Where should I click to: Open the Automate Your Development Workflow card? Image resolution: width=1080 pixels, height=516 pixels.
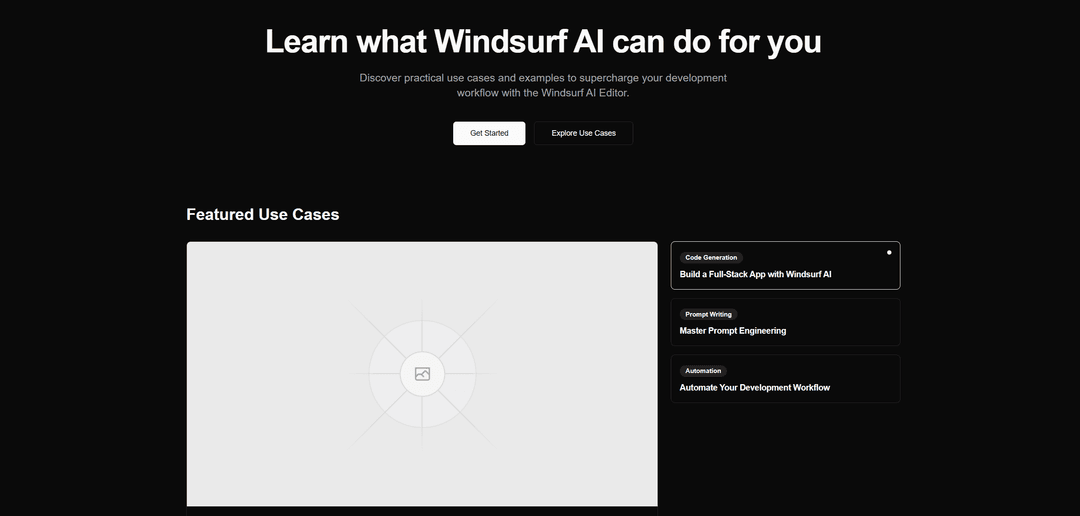click(785, 378)
